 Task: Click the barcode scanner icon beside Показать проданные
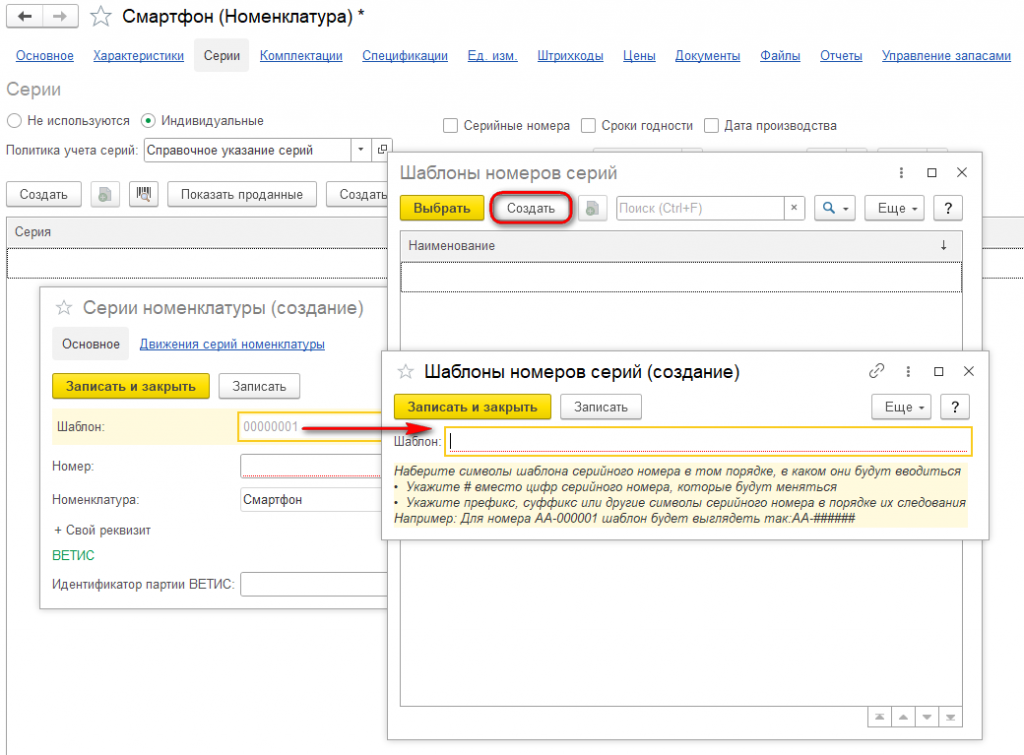[x=144, y=194]
